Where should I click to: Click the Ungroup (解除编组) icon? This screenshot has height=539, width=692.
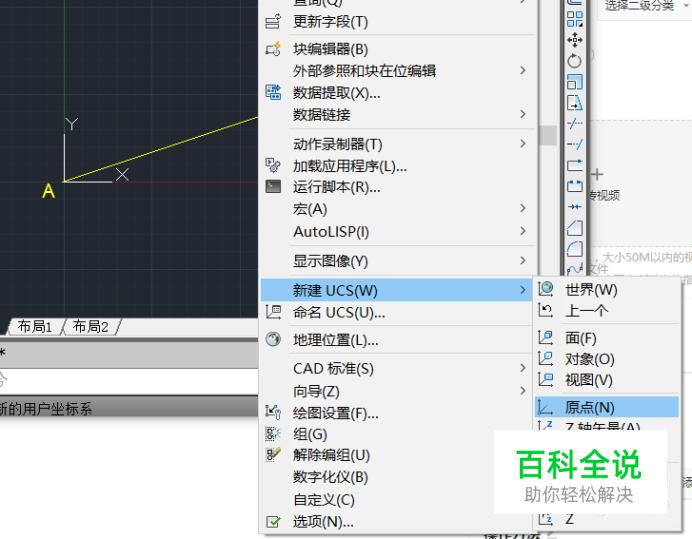pyautogui.click(x=273, y=454)
